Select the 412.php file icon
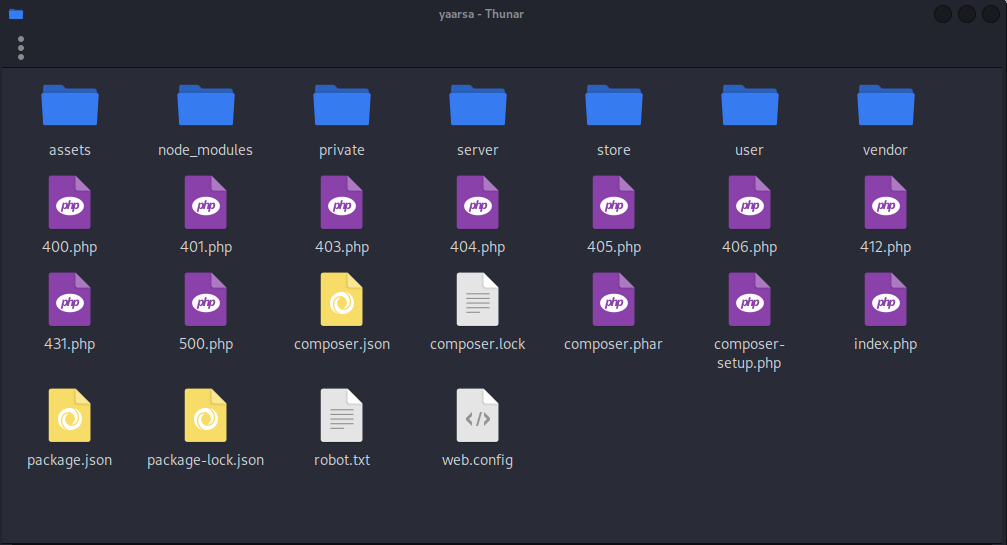Viewport: 1007px width, 545px height. click(886, 202)
